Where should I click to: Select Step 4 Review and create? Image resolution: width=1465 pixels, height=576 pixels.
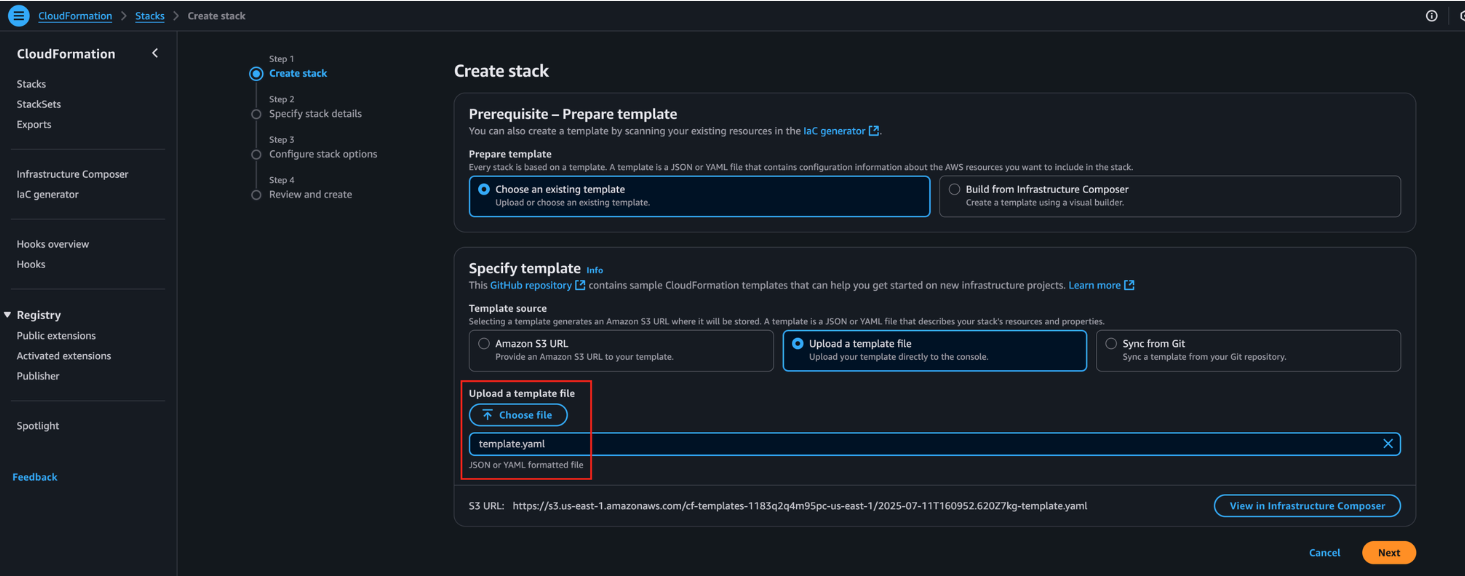click(310, 194)
